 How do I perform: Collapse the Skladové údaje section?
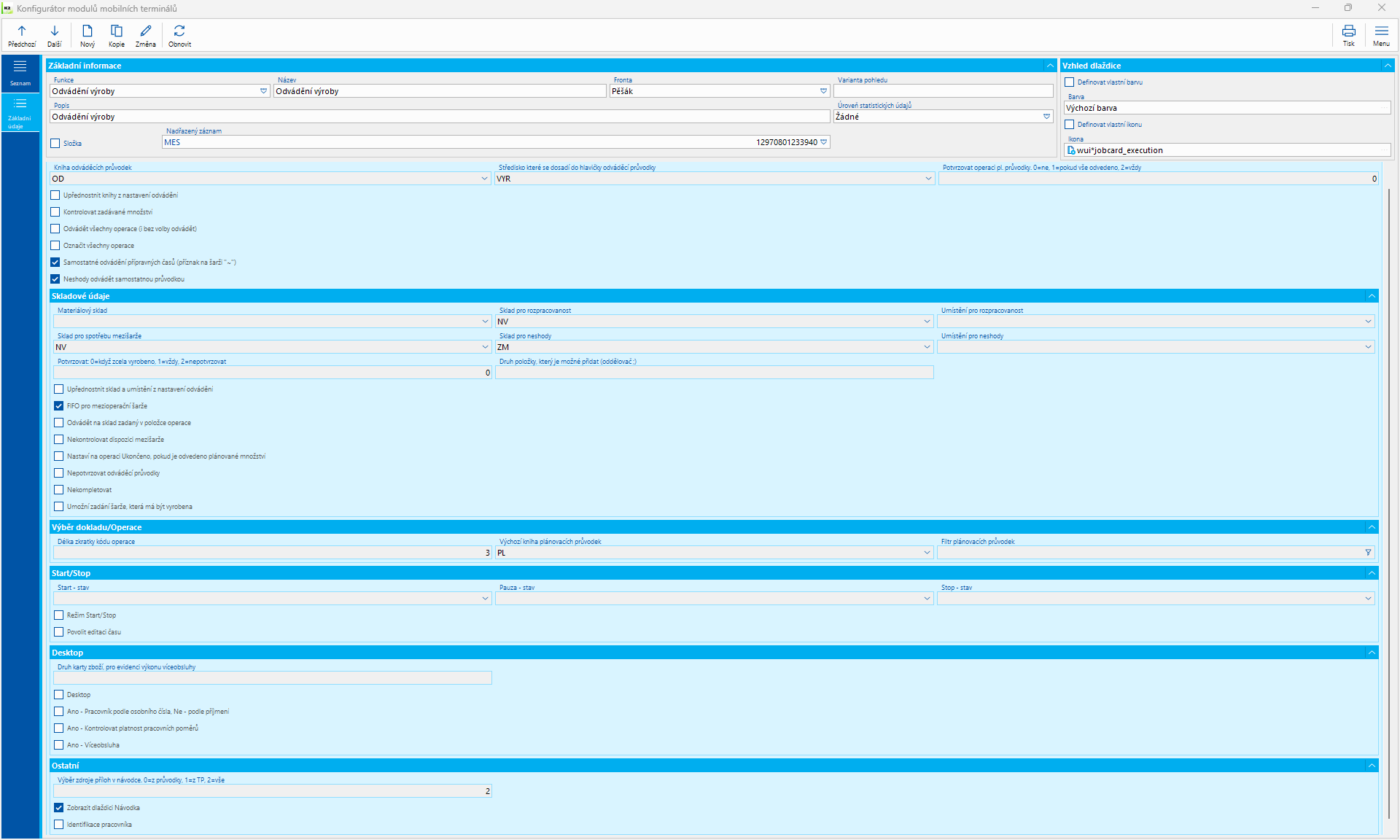[x=1372, y=296]
